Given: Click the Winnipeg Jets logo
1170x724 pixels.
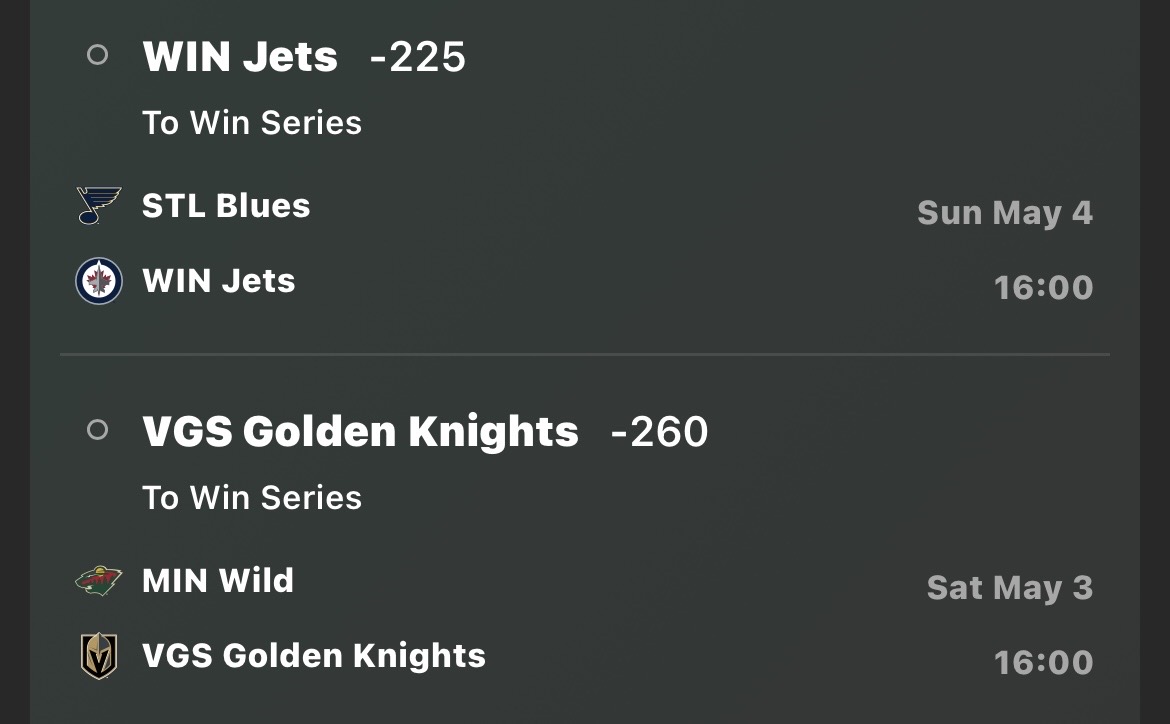Looking at the screenshot, I should point(98,281).
